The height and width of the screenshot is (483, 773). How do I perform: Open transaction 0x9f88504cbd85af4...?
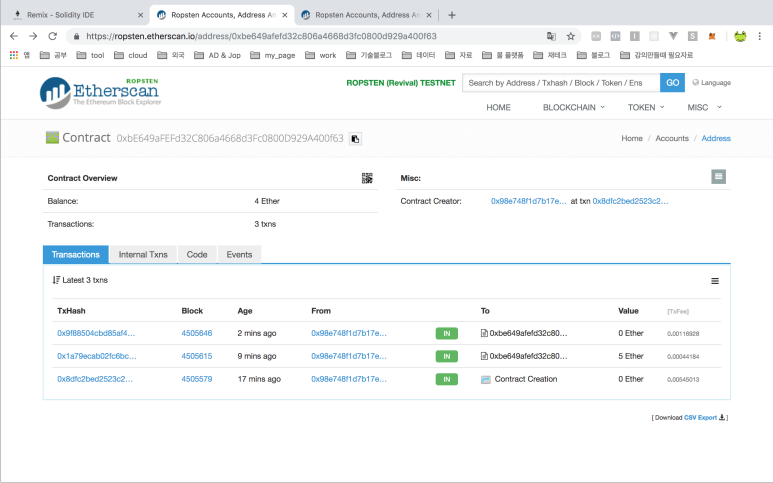[96, 333]
